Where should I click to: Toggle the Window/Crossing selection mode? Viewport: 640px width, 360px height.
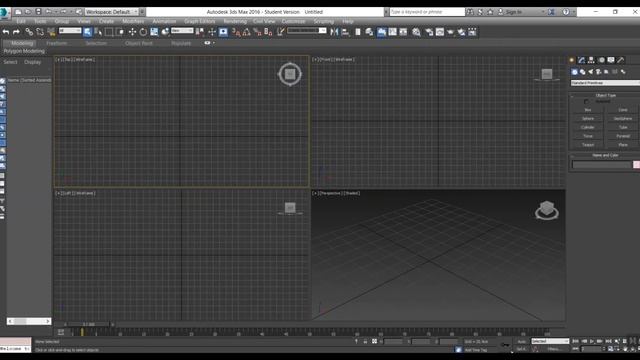120,32
